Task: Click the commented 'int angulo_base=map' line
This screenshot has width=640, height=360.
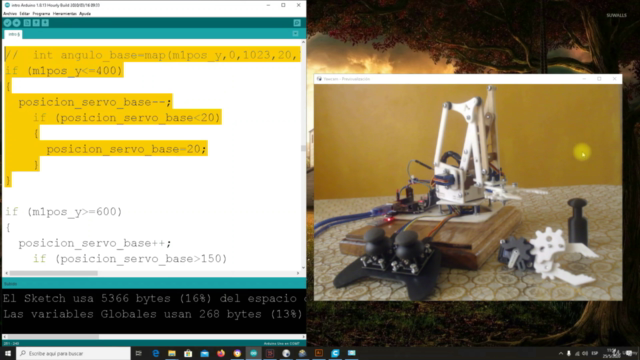Action: (x=153, y=55)
